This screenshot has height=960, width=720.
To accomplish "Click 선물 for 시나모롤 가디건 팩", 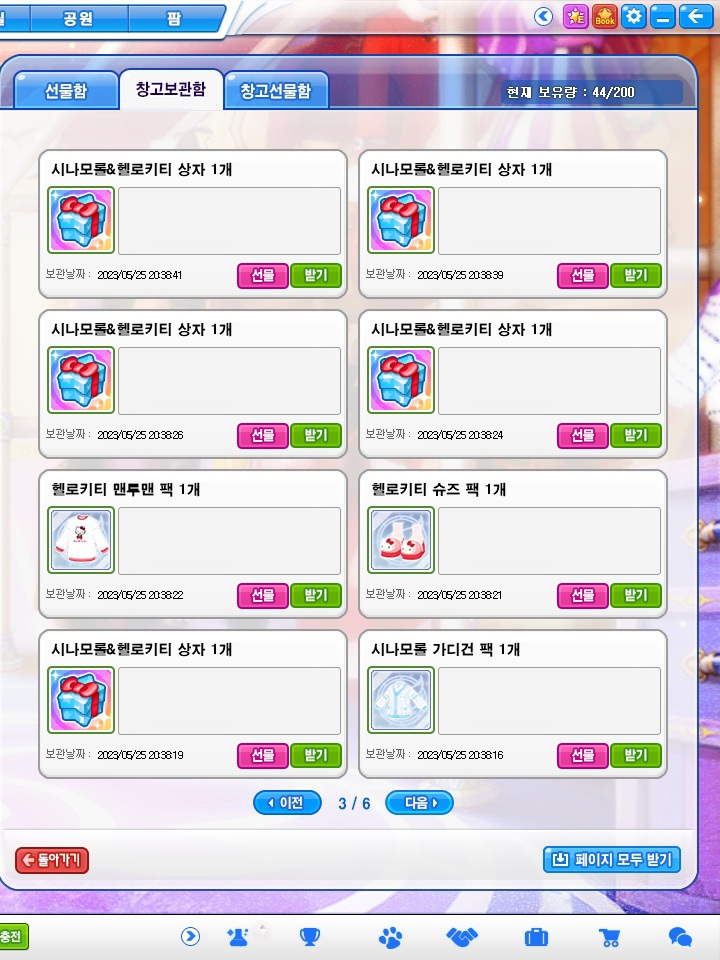I will click(582, 756).
